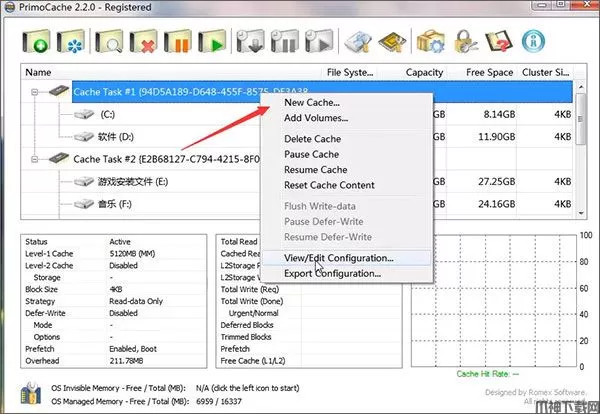
Task: Click the Read-data Only strategy value
Action: pyautogui.click(x=136, y=302)
